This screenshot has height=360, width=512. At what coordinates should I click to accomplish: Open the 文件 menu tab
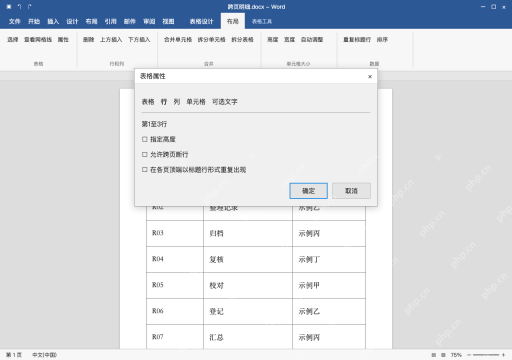15,22
